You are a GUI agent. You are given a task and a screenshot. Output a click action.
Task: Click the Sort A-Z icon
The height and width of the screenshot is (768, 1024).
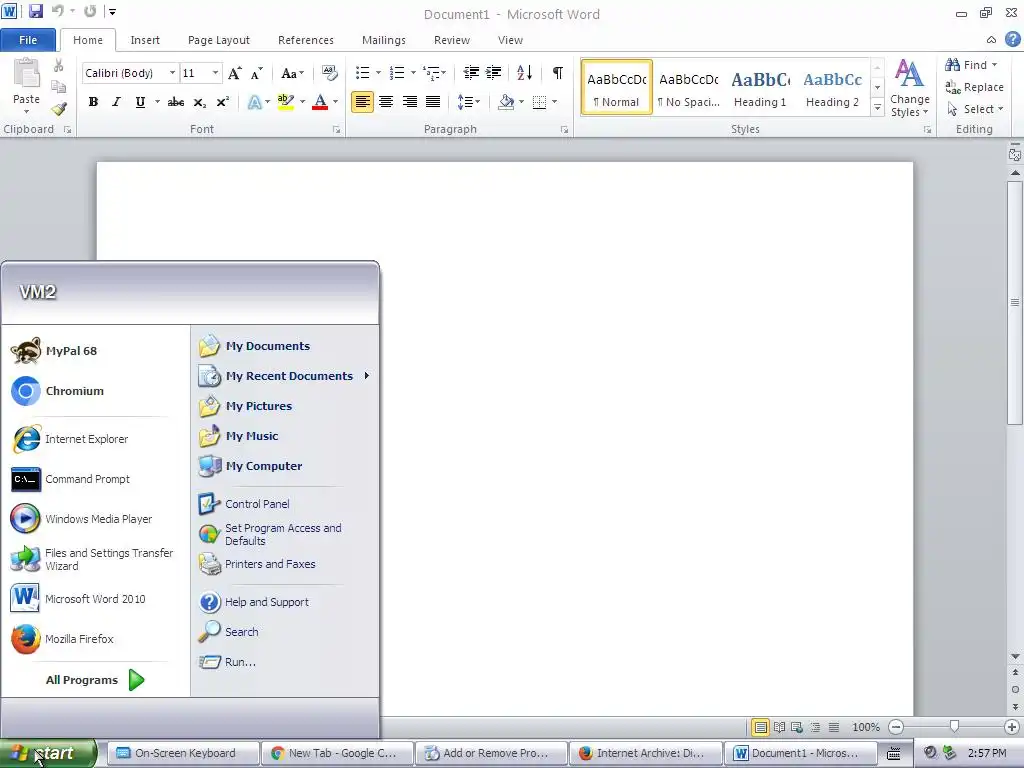pos(524,72)
